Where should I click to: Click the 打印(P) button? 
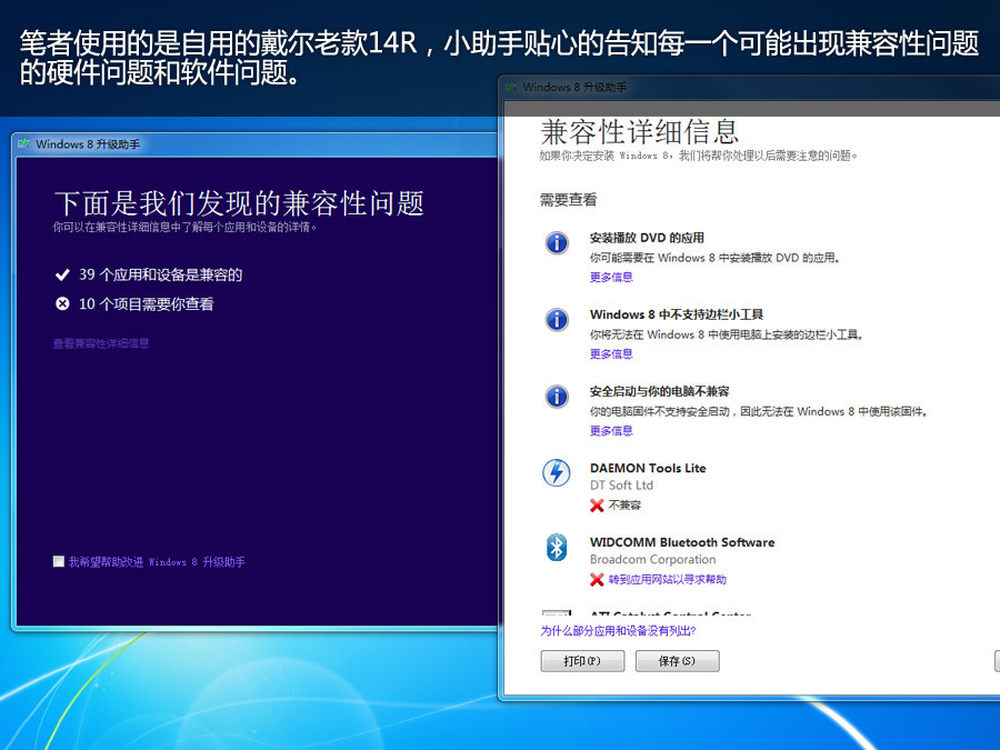(x=582, y=661)
